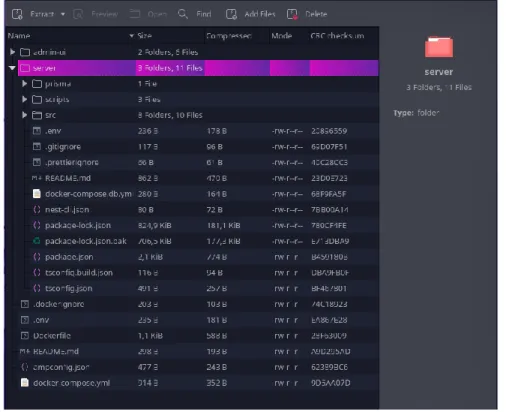Click the Find magnifier icon
Image resolution: width=506 pixels, height=412 pixels.
183,14
